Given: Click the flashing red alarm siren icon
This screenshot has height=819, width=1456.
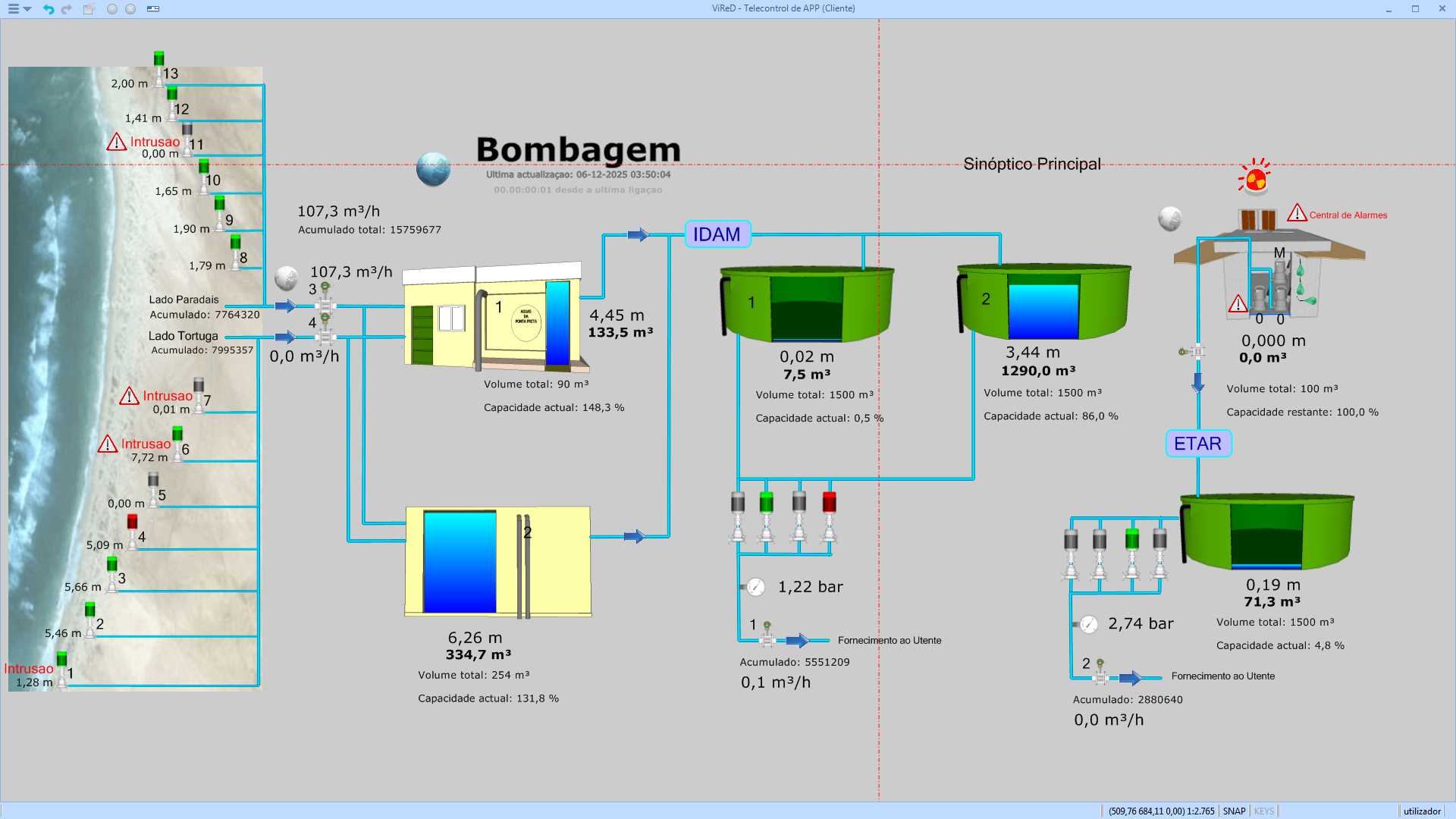Looking at the screenshot, I should tap(1255, 177).
